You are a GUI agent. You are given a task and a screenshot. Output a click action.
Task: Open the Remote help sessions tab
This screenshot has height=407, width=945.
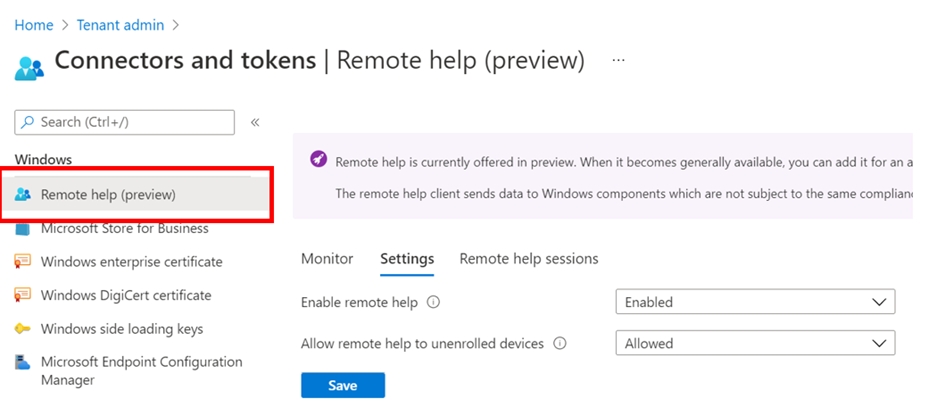[528, 259]
